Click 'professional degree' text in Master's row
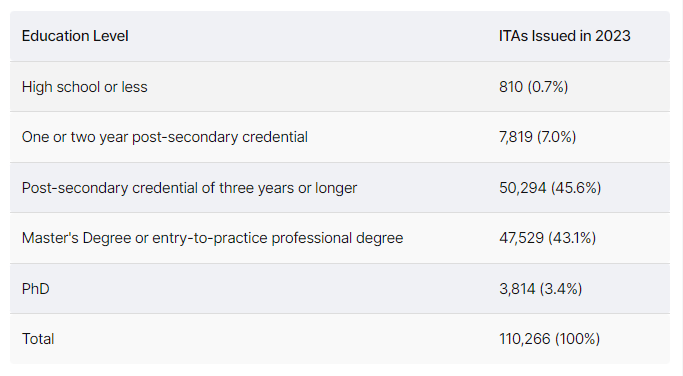This screenshot has height=376, width=683. pos(337,238)
